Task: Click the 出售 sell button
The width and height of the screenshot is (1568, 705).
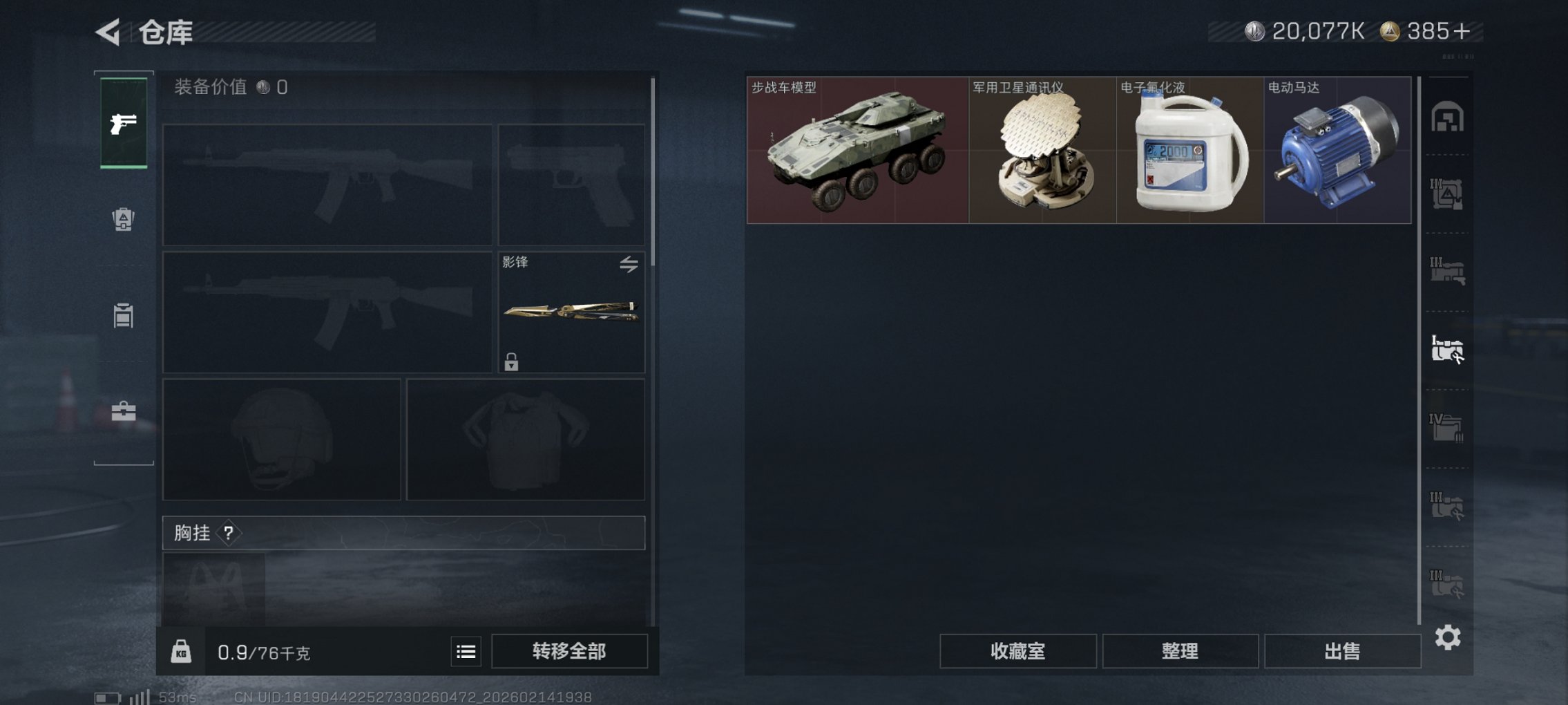Action: click(x=1342, y=651)
